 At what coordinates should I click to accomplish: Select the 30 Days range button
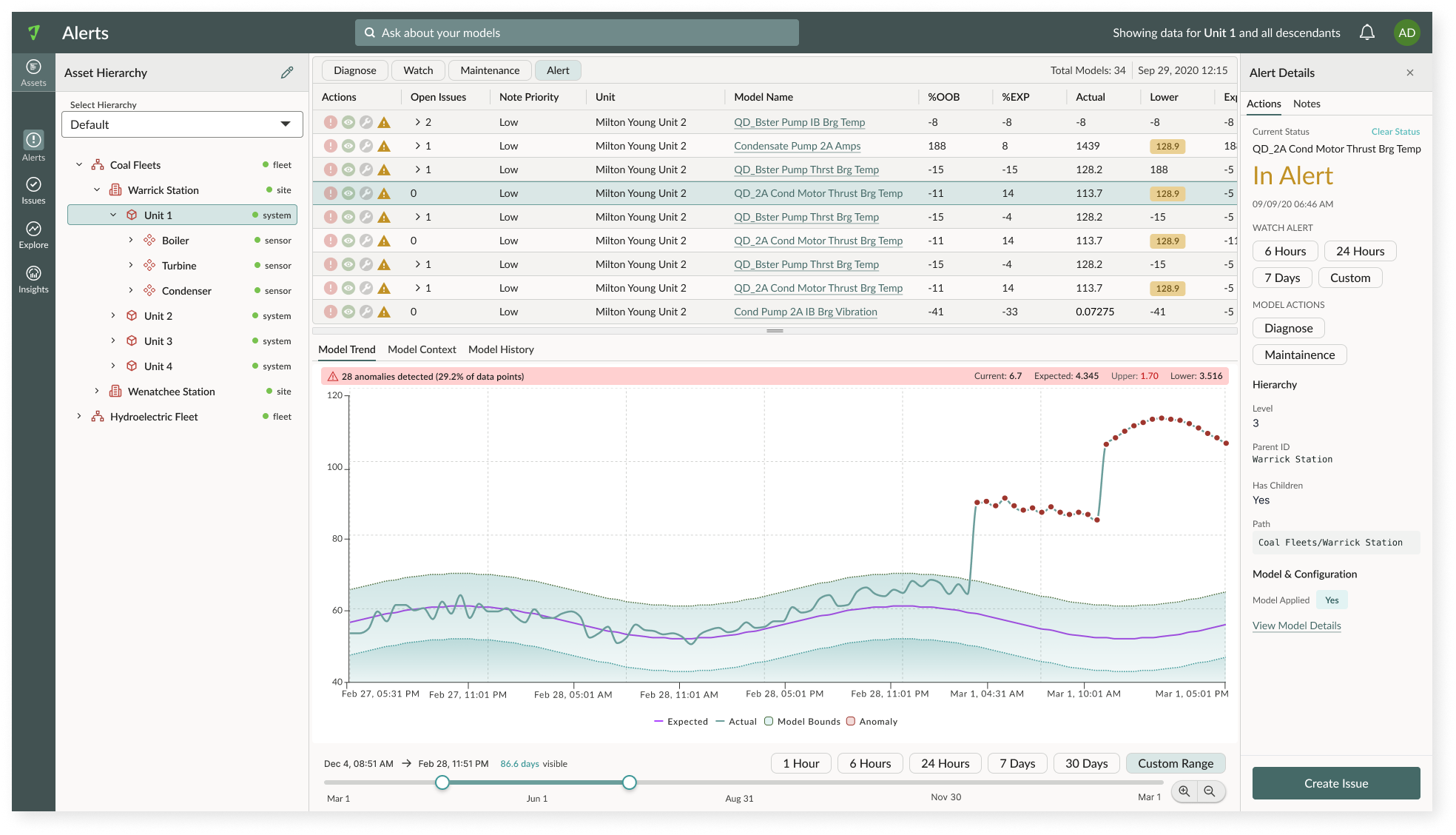click(x=1086, y=763)
